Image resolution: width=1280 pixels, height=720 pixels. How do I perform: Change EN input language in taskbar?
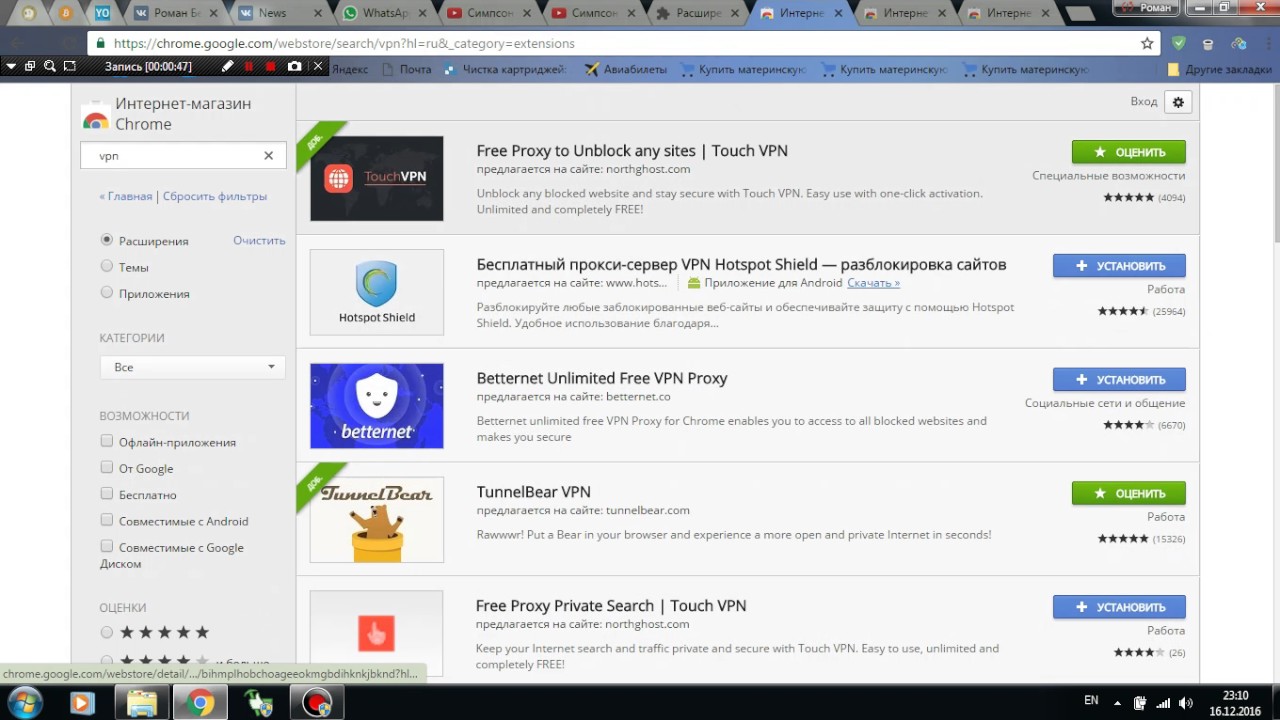click(x=1091, y=701)
